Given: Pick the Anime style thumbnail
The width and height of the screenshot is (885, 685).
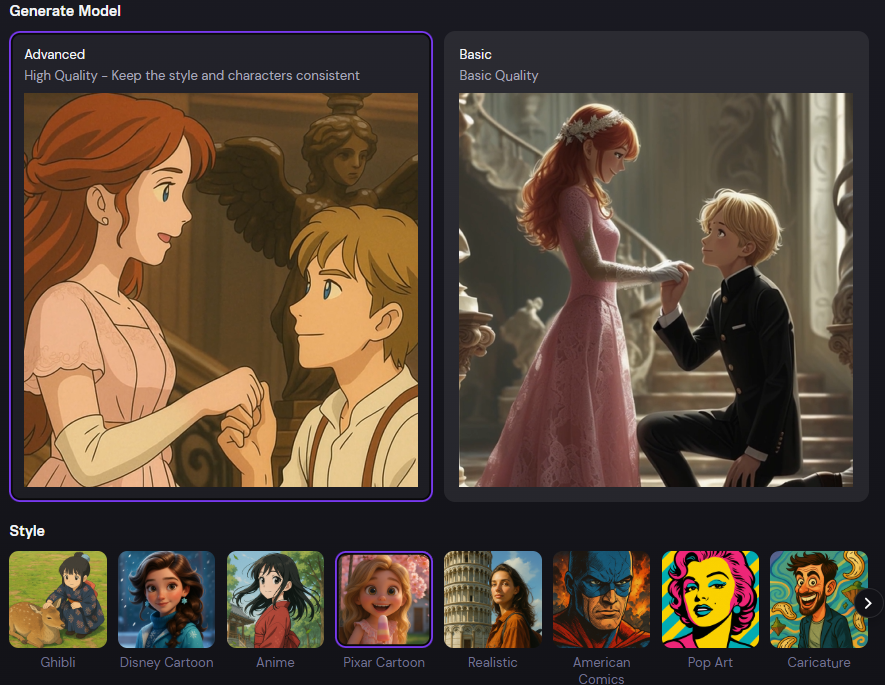Looking at the screenshot, I should click(275, 599).
